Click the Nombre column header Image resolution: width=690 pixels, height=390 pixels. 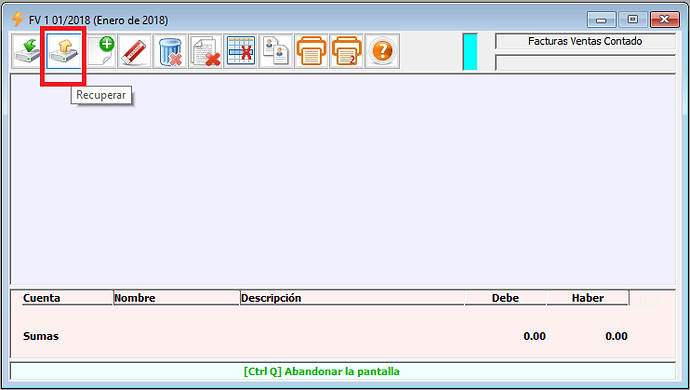click(x=176, y=298)
